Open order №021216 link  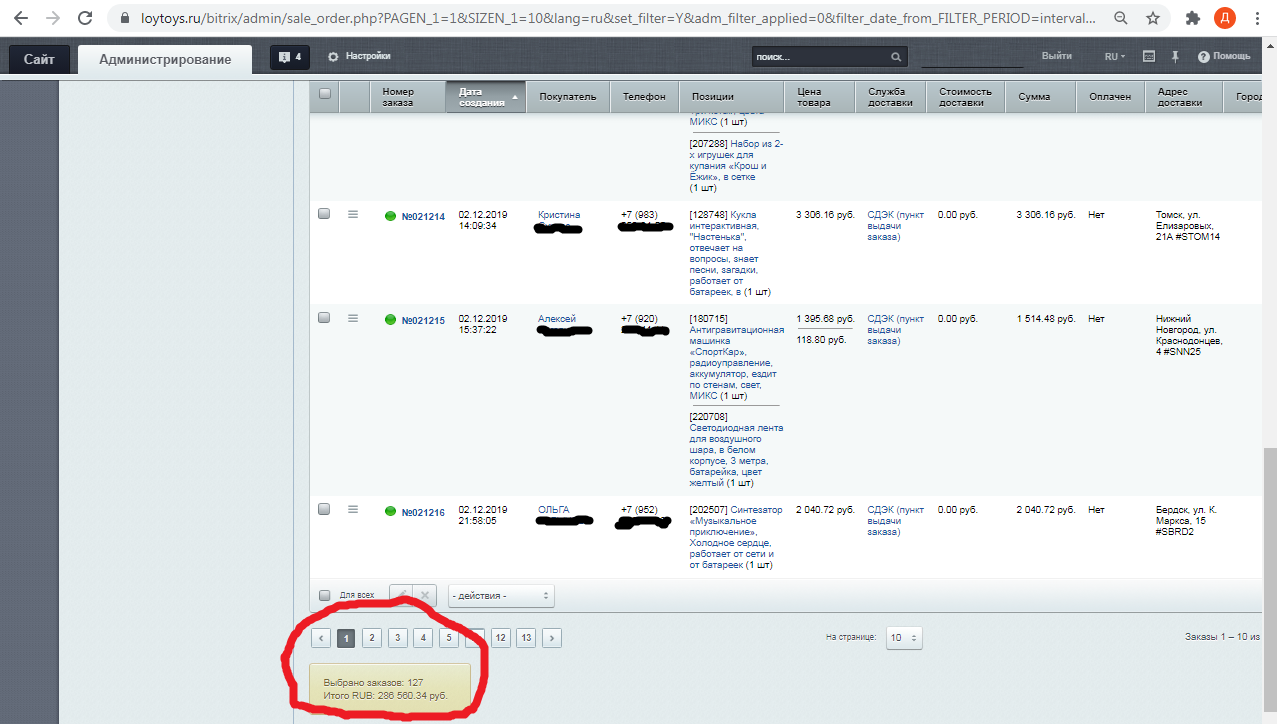click(x=423, y=513)
